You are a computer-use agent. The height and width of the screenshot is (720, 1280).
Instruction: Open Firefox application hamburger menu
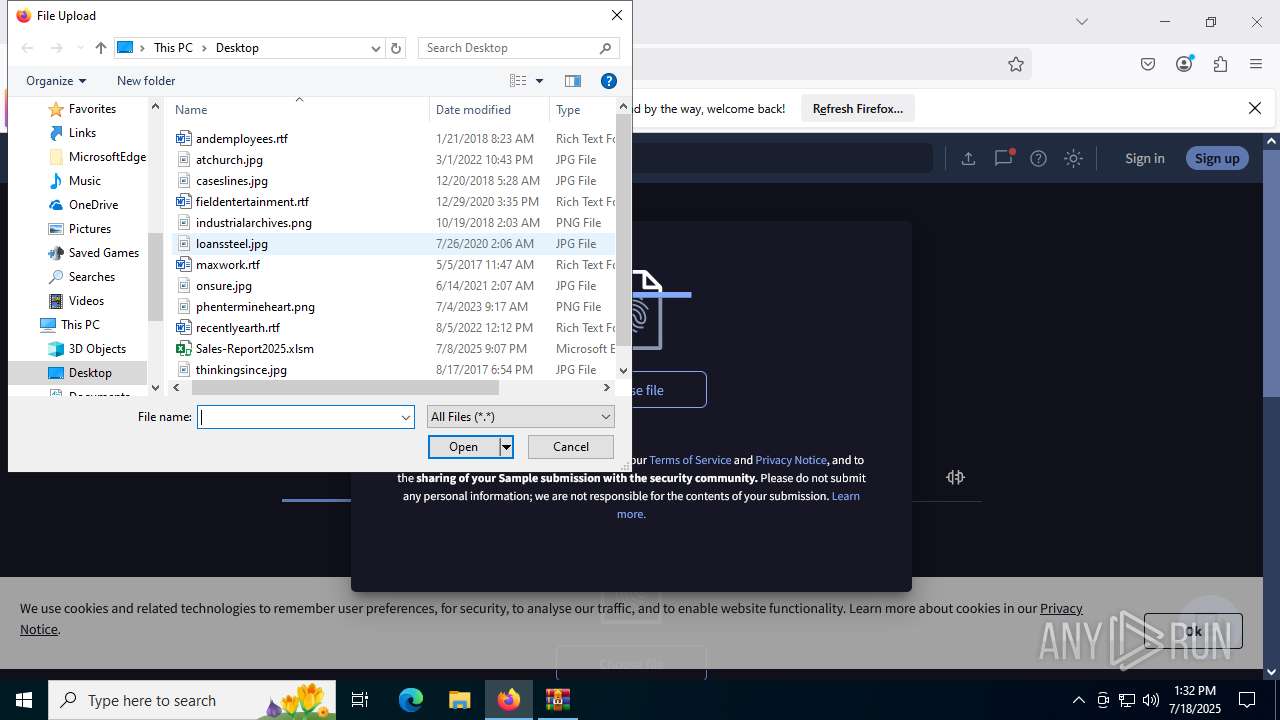tap(1256, 64)
